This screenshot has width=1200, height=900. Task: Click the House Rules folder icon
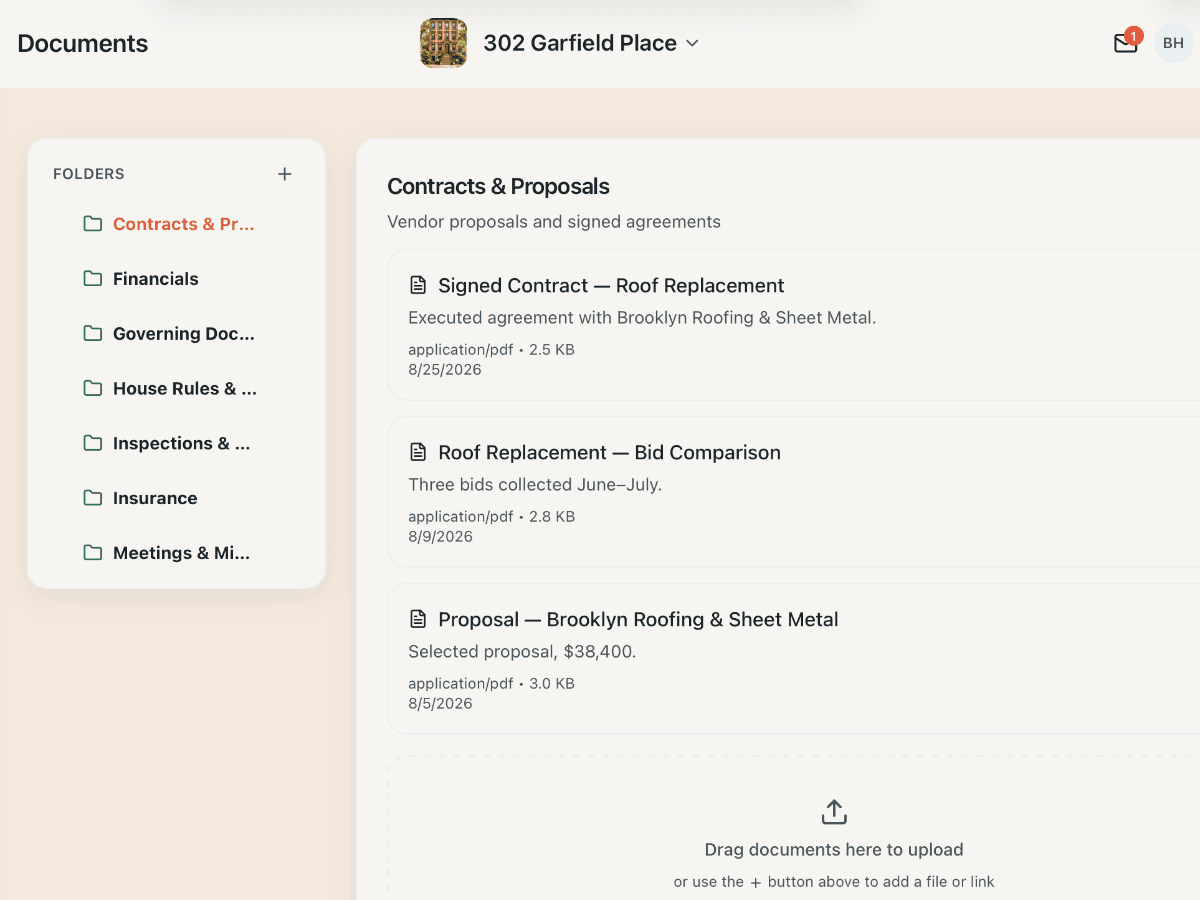point(93,389)
